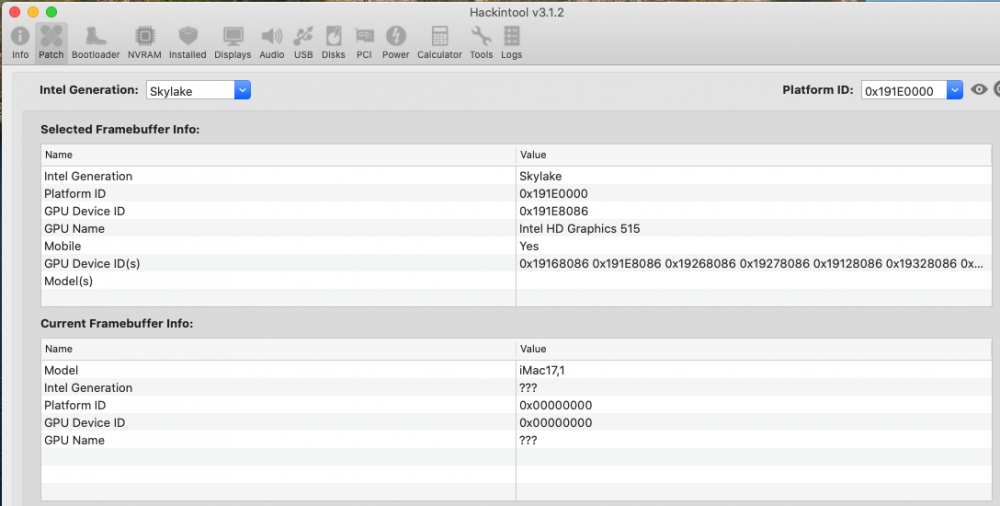Open the Audio speaker section

[271, 42]
